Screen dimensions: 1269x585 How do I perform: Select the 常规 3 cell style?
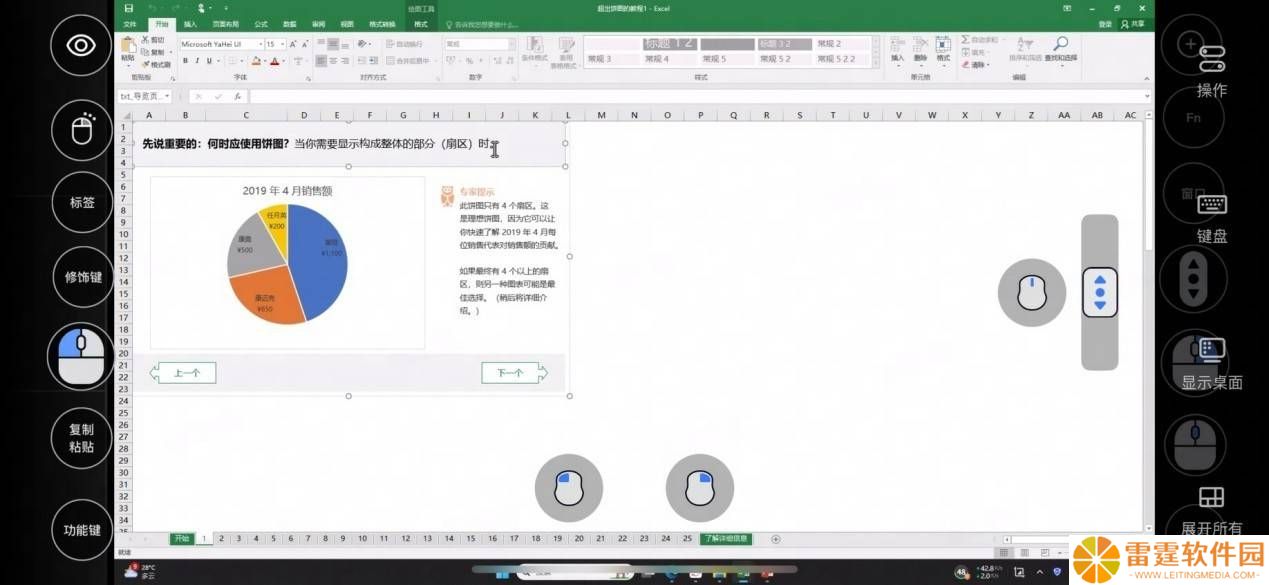click(x=611, y=59)
